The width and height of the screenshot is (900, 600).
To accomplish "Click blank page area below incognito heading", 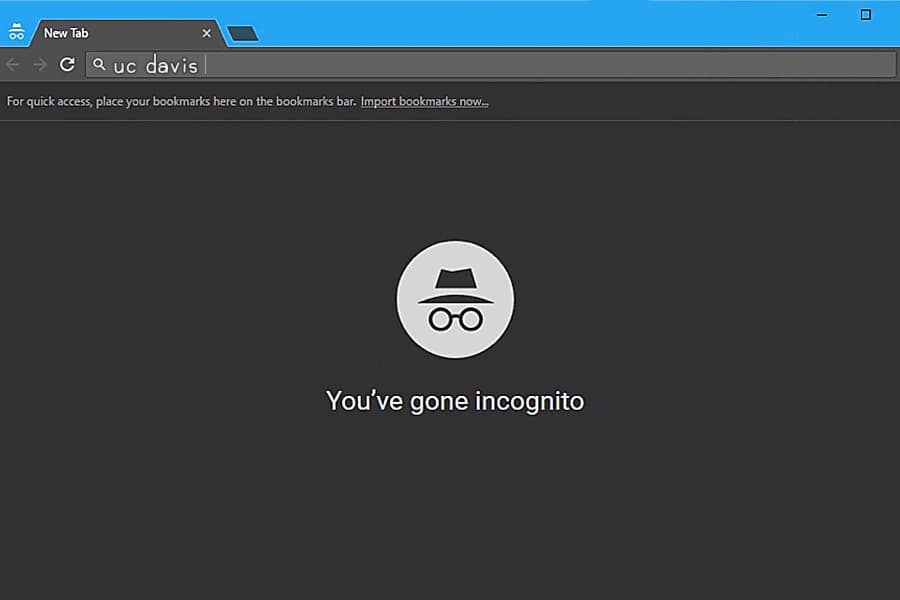I will (x=455, y=500).
